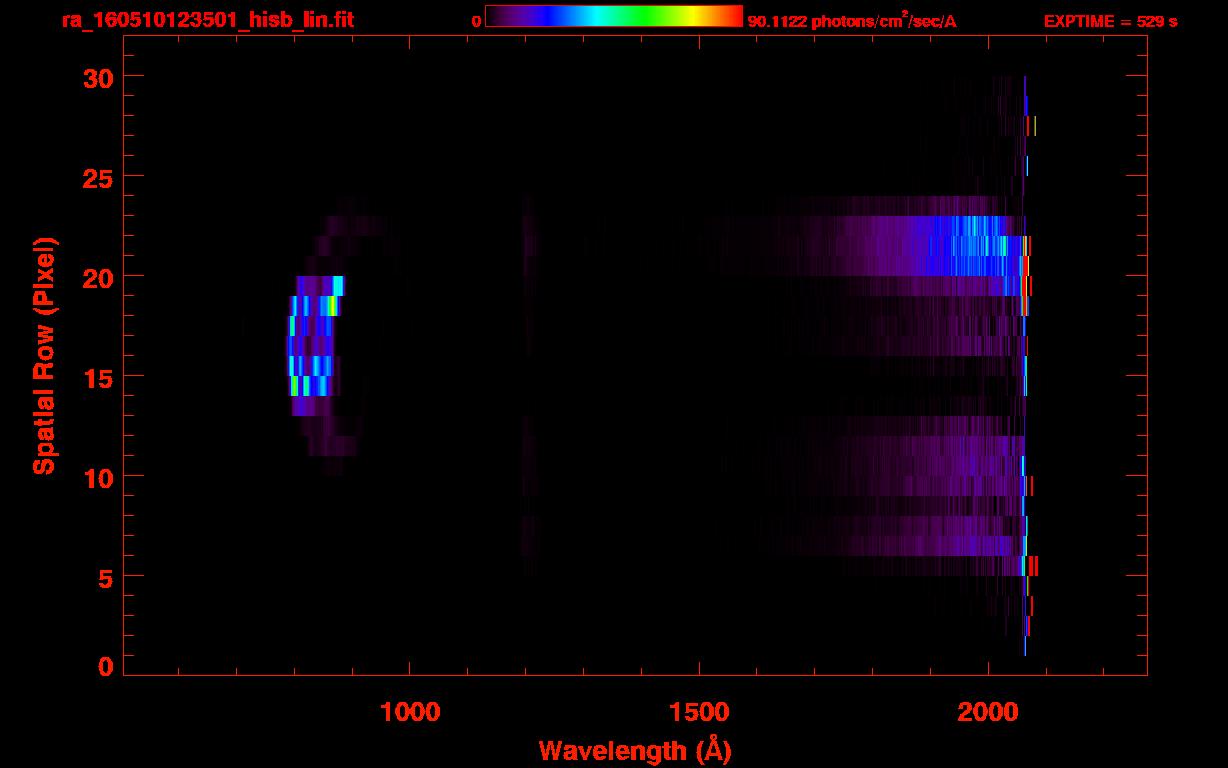Click the spatial row 30 tick label
Screen dimensions: 1228x768
[x=98, y=77]
